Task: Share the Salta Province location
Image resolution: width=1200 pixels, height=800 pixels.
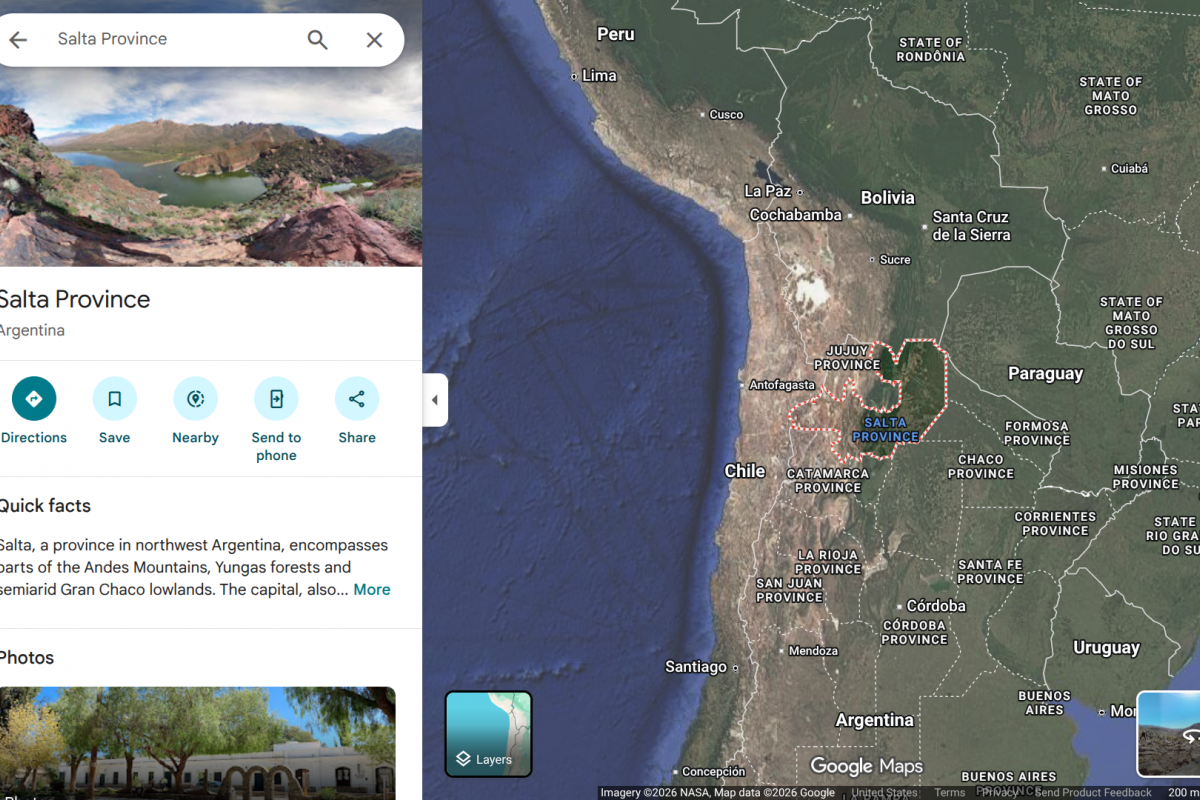Action: [357, 399]
